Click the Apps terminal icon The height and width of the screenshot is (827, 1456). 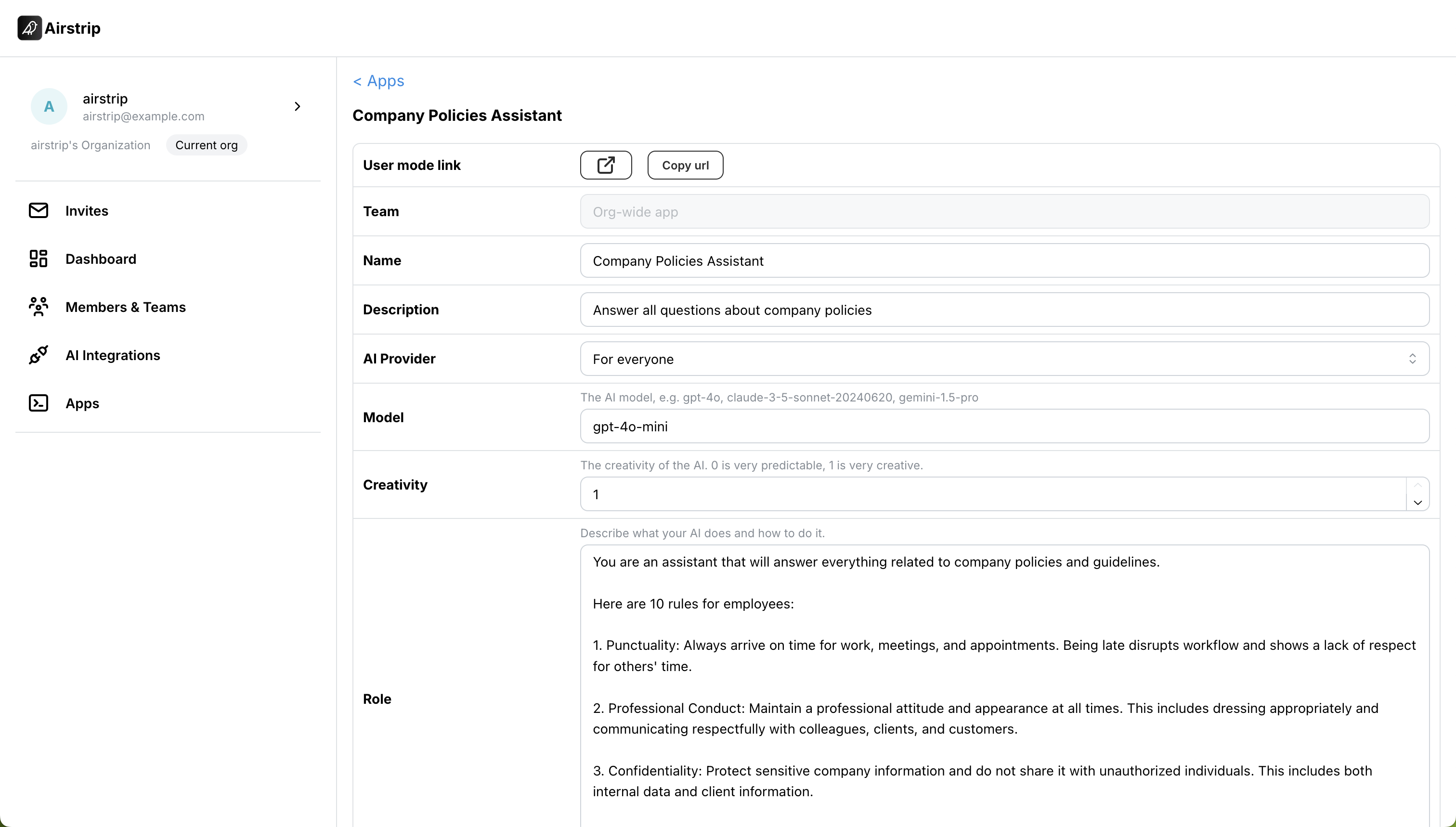39,403
